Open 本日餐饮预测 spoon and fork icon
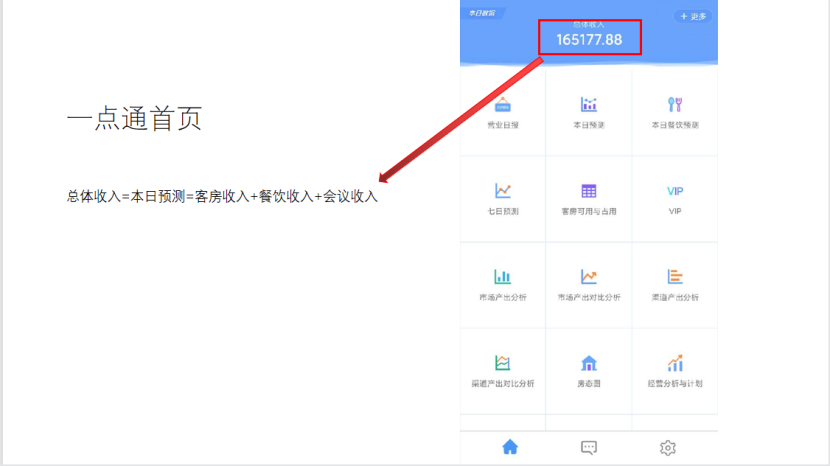The height and width of the screenshot is (466, 830). pos(675,104)
